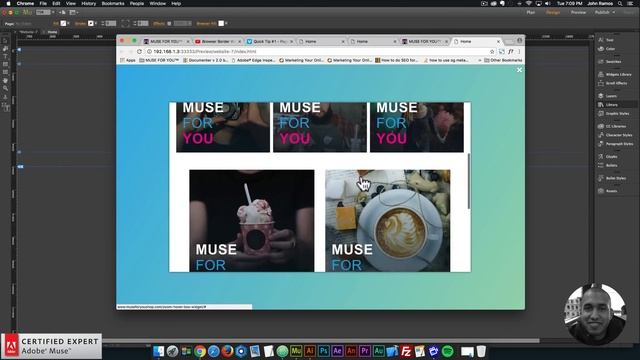Open the Bookmarks menu
The width and height of the screenshot is (640, 360).
point(113,3)
